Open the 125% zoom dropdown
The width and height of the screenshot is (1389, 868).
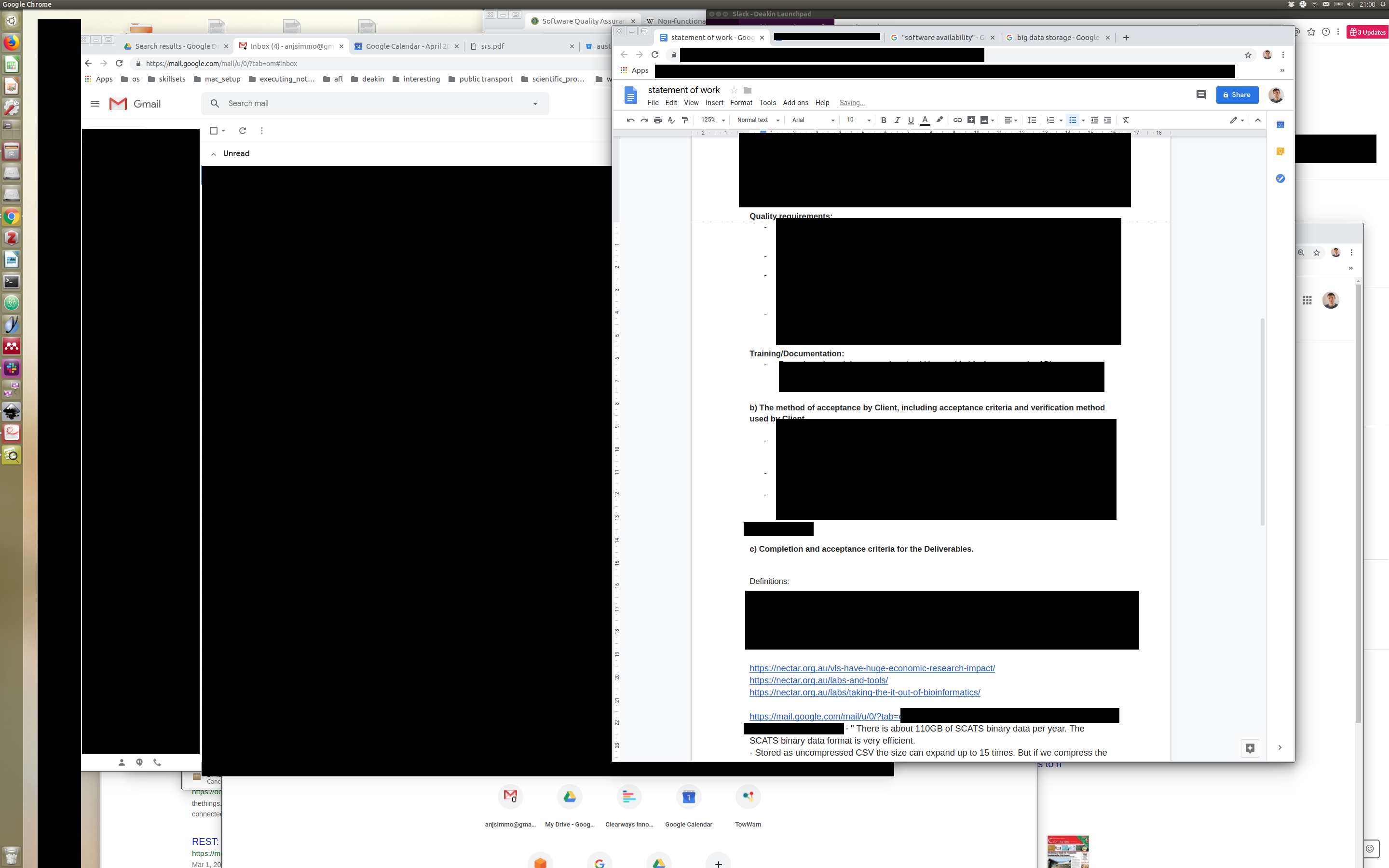pyautogui.click(x=713, y=120)
